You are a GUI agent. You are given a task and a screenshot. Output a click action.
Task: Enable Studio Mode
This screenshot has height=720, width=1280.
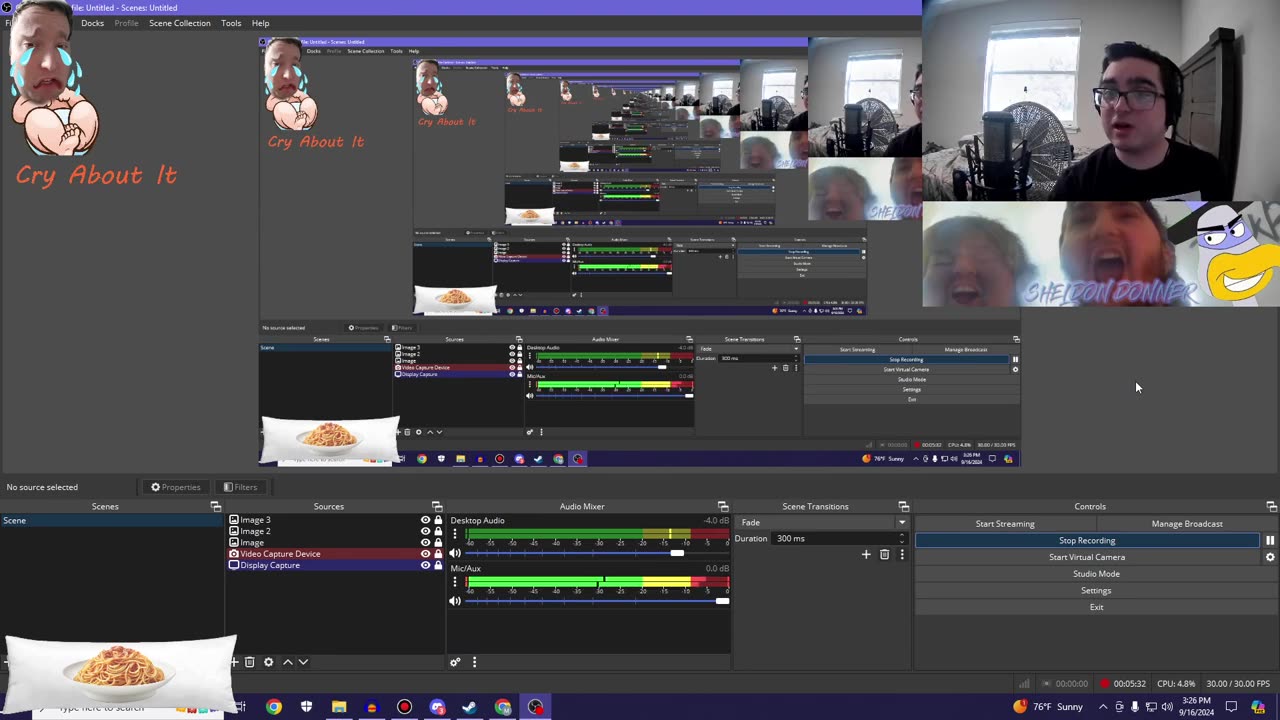click(1096, 574)
